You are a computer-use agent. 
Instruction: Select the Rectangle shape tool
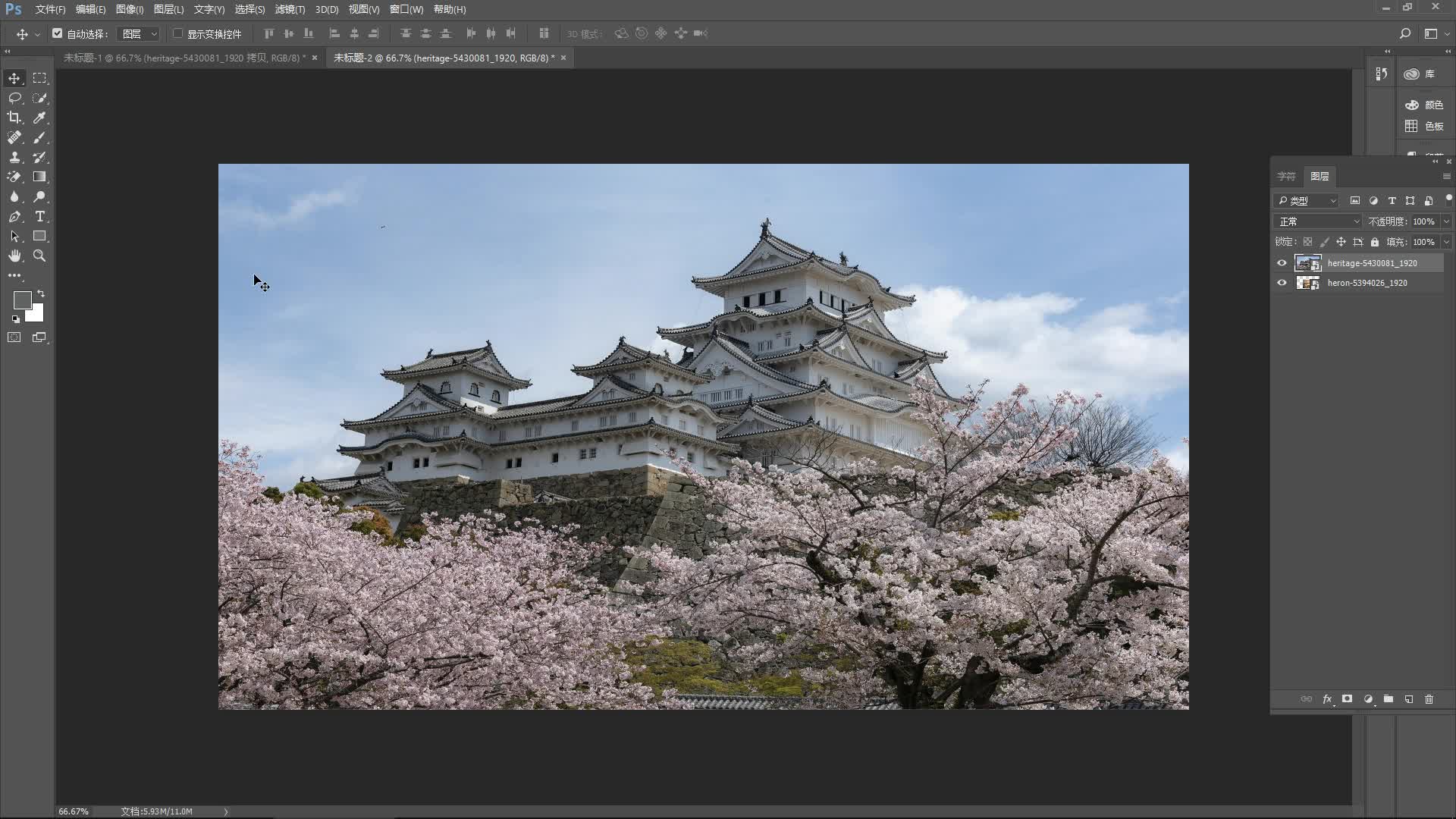(x=39, y=236)
